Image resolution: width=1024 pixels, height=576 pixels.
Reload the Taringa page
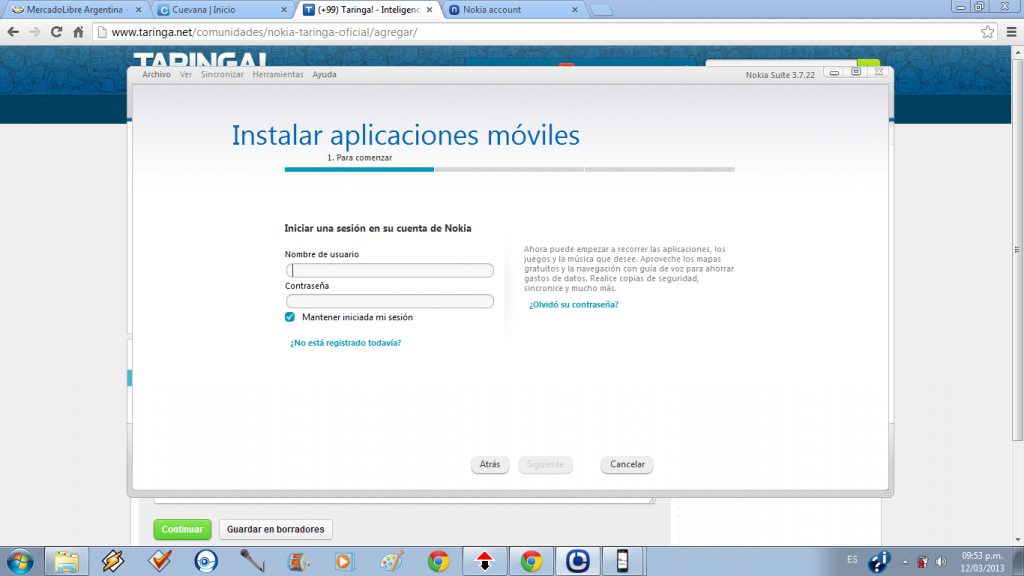click(59, 31)
